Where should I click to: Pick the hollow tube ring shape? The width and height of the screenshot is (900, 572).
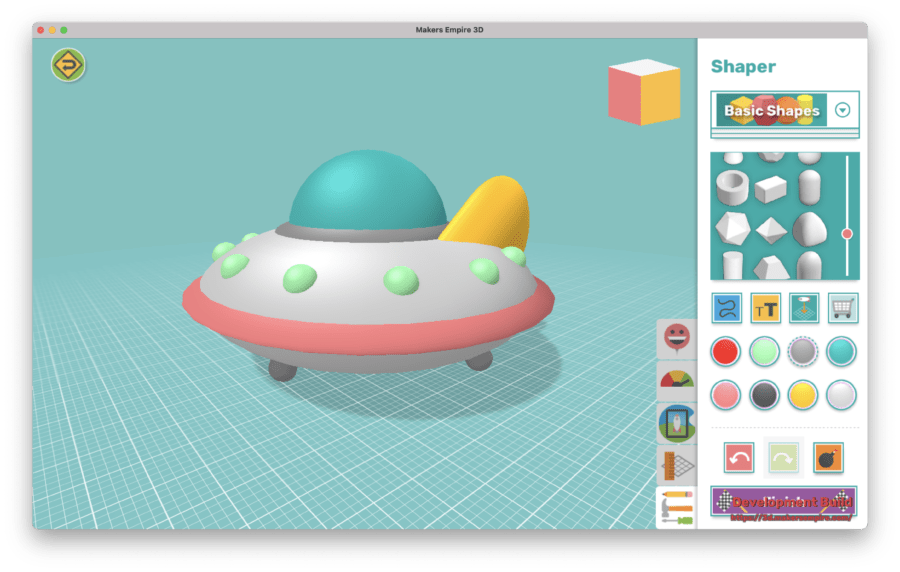[732, 187]
